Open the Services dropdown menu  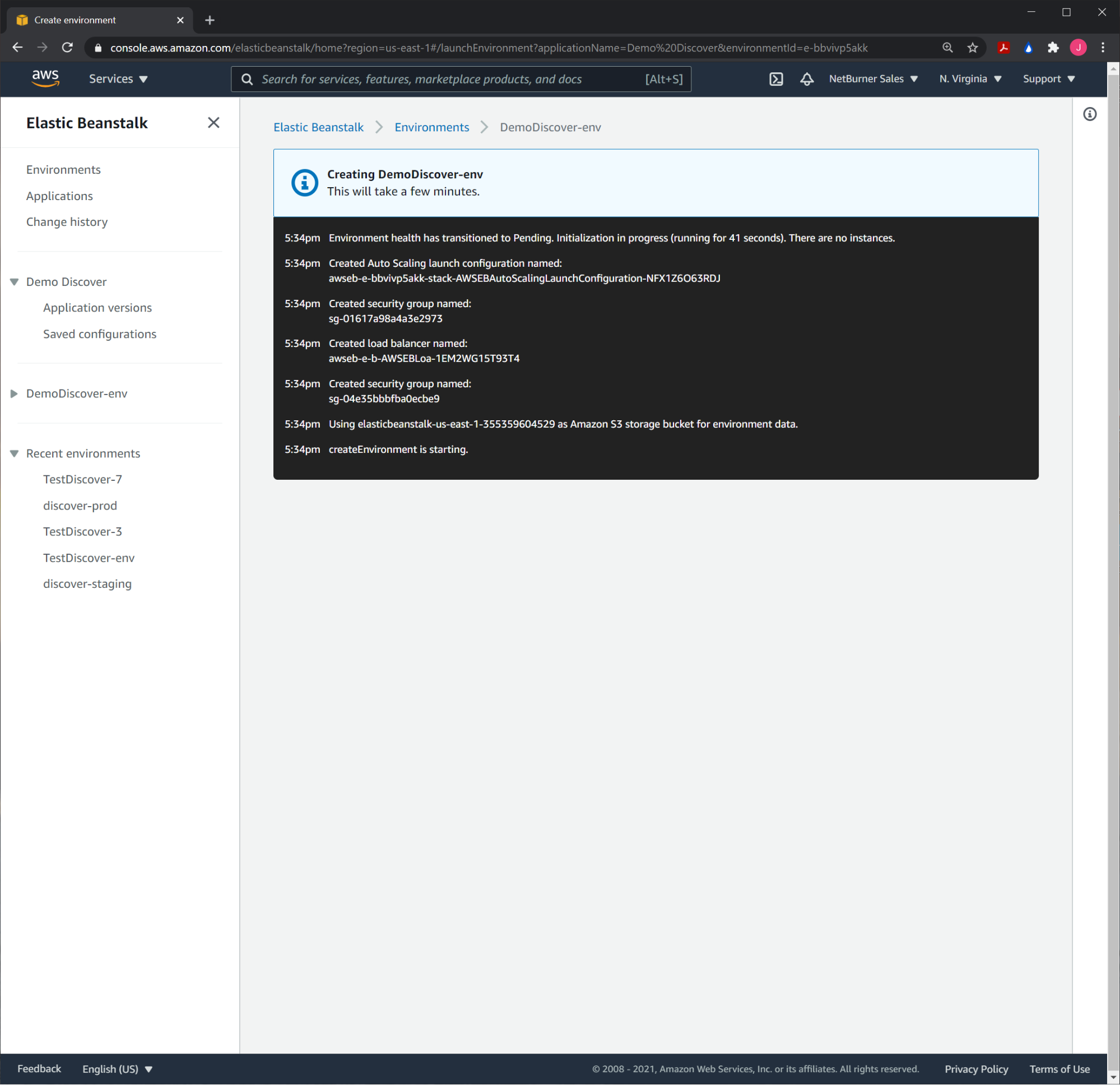point(118,79)
